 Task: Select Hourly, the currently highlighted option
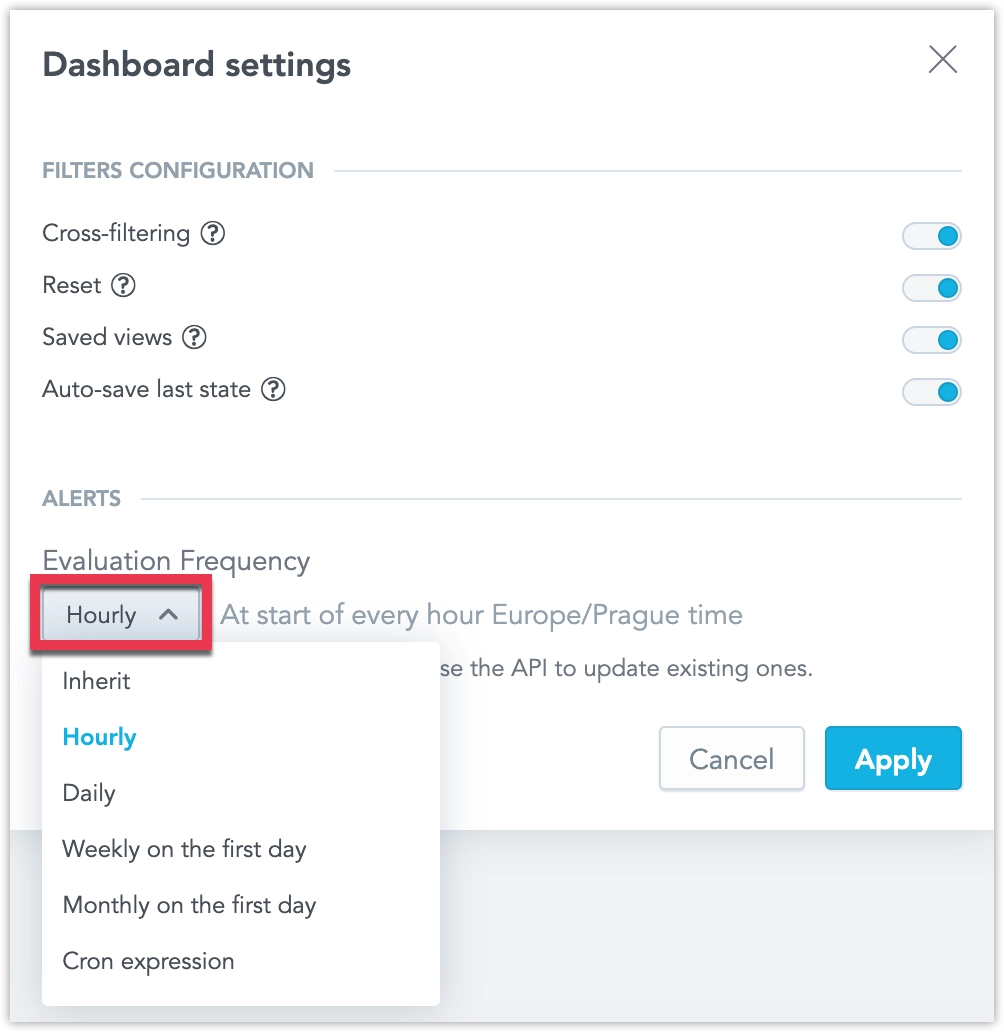(98, 737)
